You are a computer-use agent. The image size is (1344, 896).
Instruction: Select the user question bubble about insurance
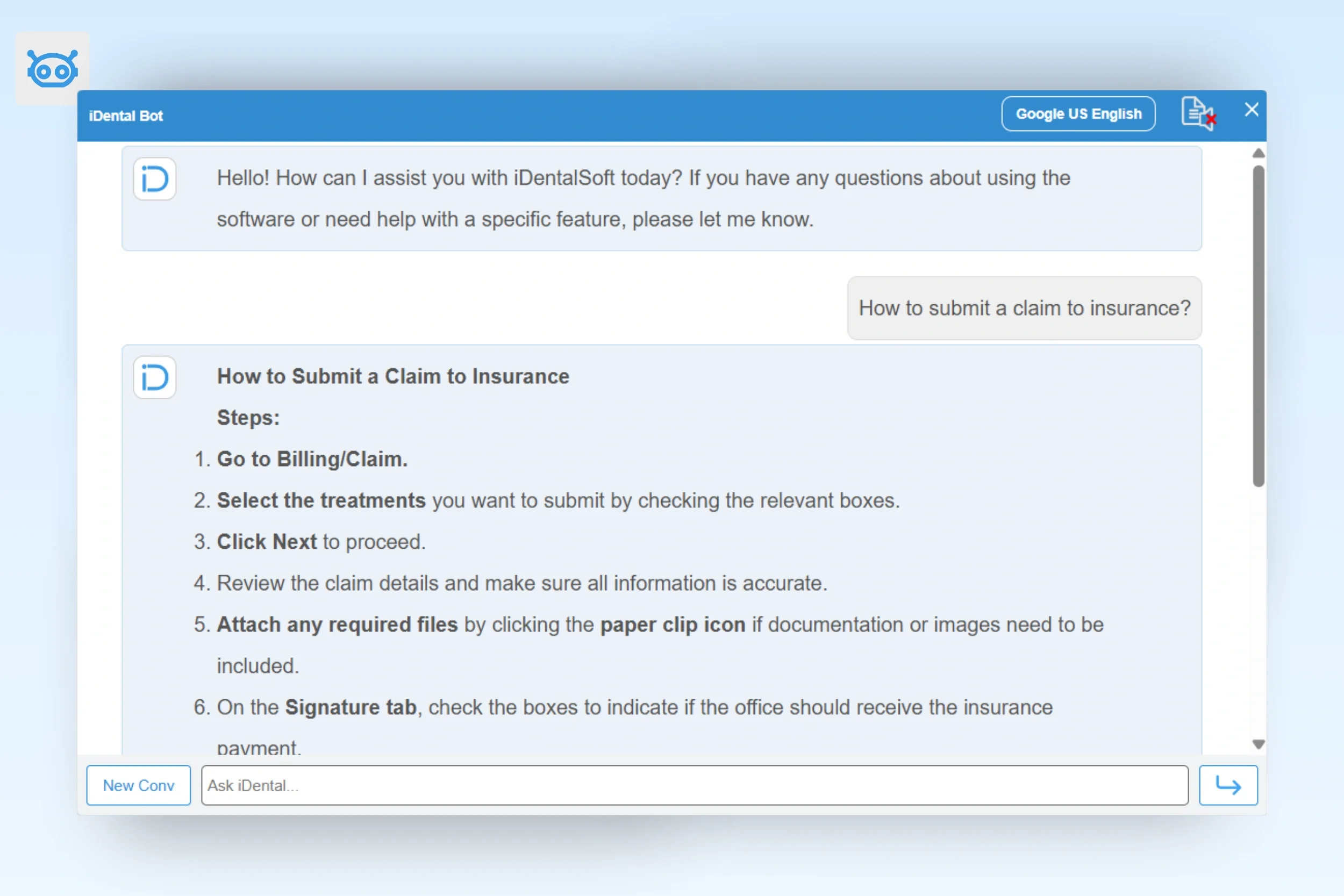1024,308
